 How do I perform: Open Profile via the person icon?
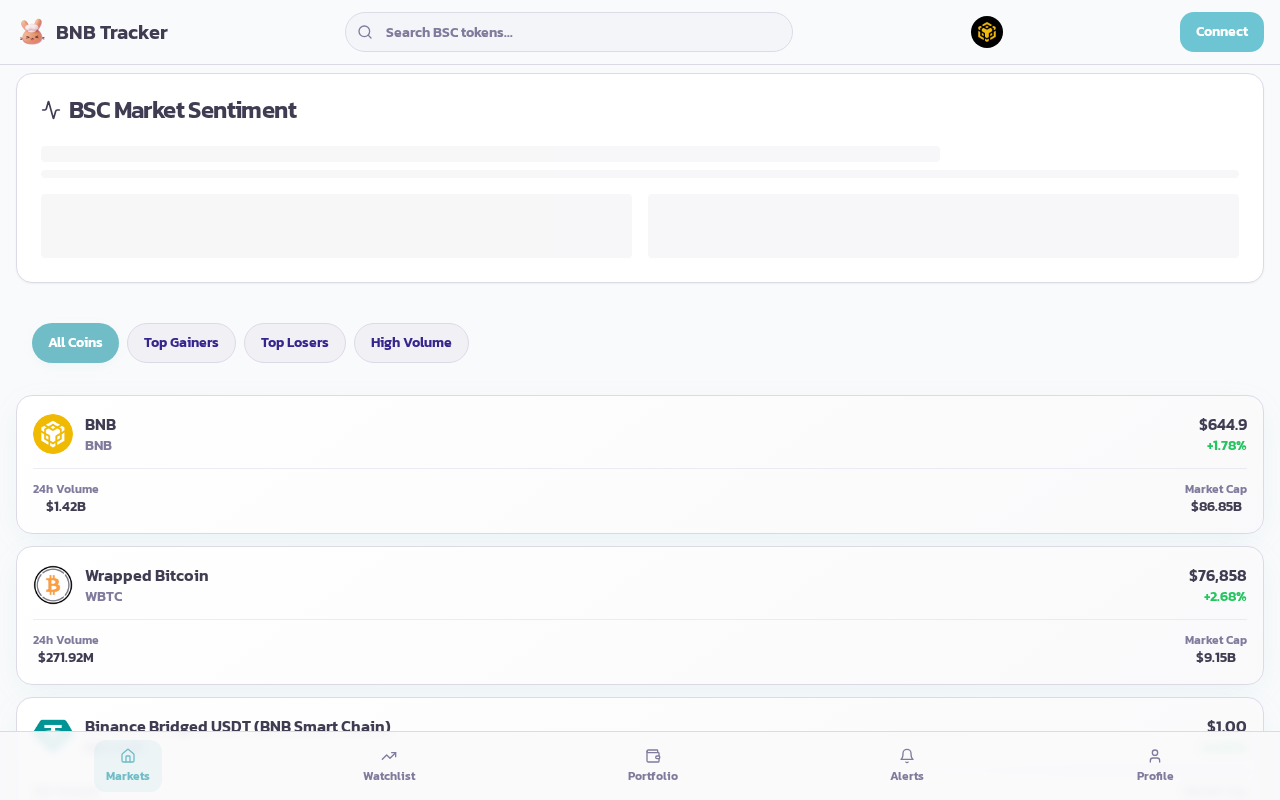tap(1155, 756)
